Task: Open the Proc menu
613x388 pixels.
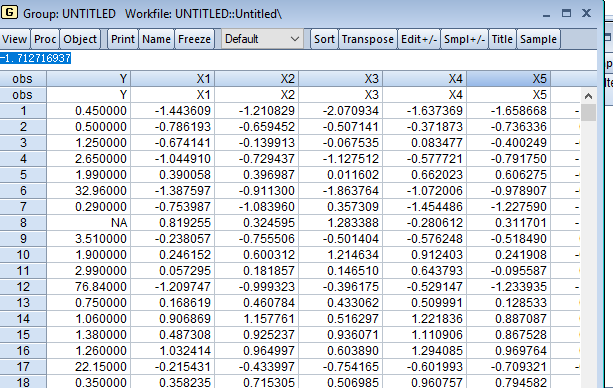Action: 45,39
